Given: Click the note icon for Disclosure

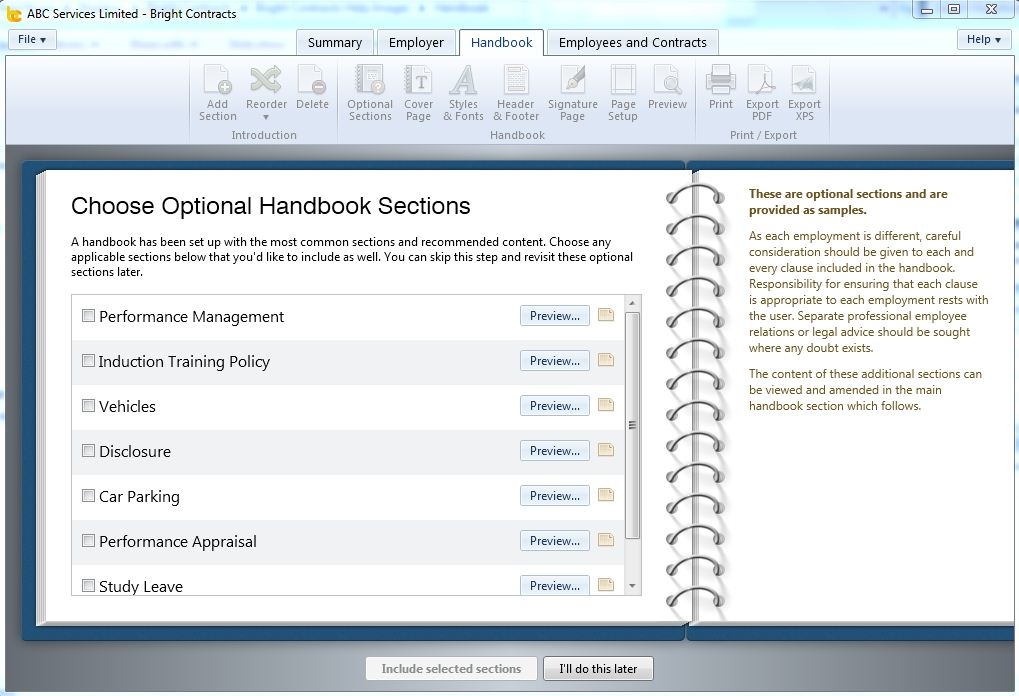Looking at the screenshot, I should (606, 450).
